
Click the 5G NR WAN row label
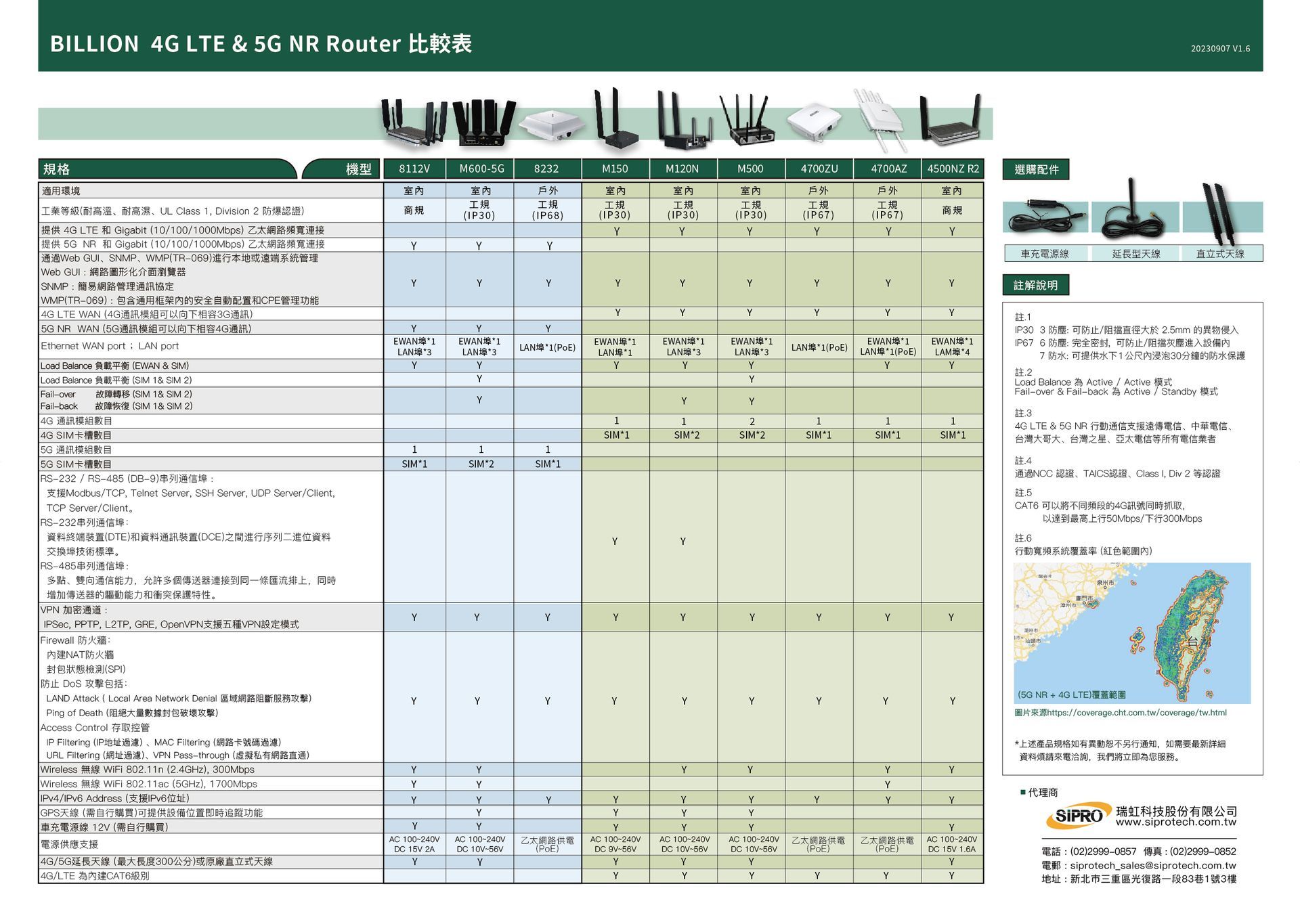click(x=146, y=329)
